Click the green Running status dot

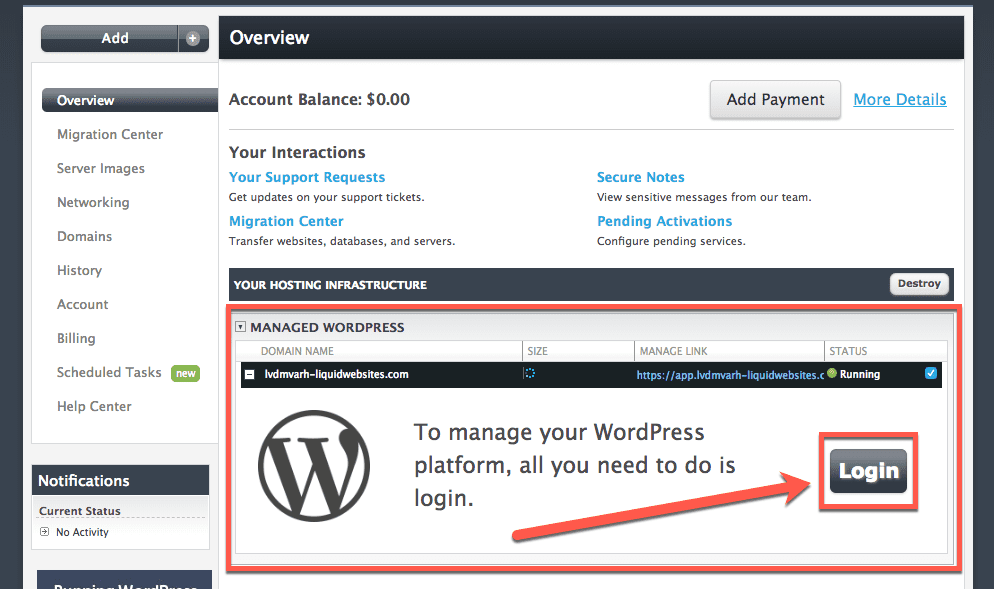coord(832,373)
